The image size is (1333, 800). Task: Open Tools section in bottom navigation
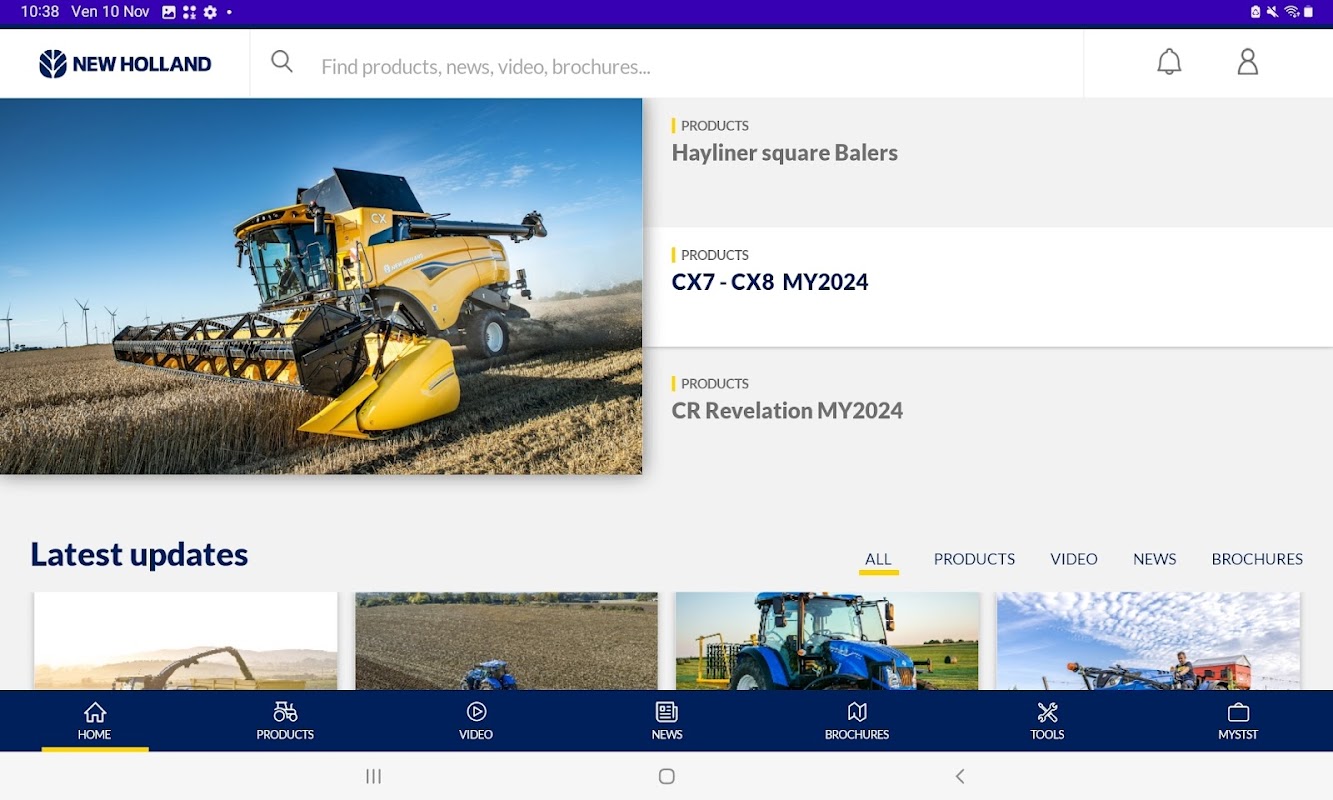tap(1047, 721)
